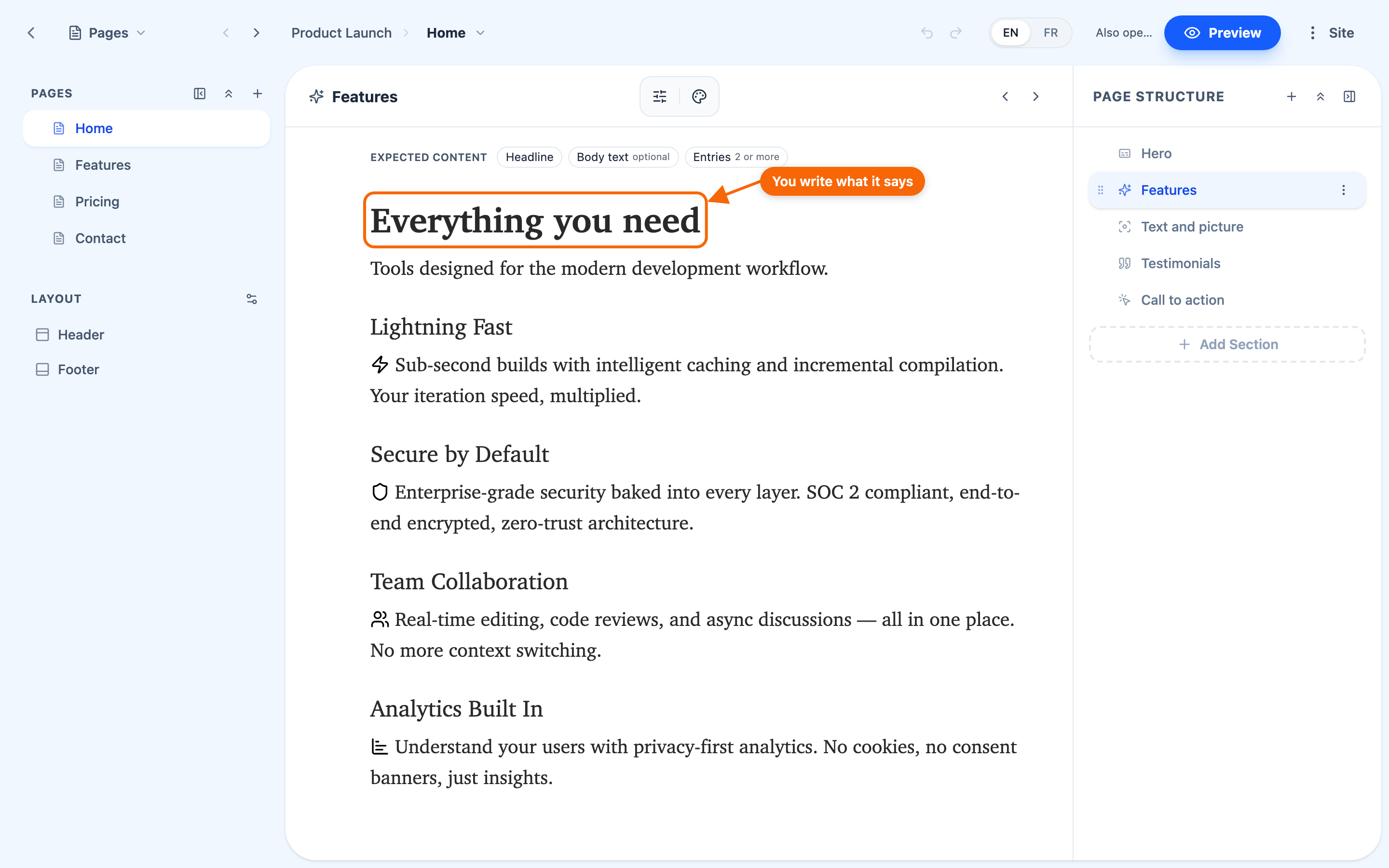The height and width of the screenshot is (868, 1389).
Task: Select the Footer layout item
Action: (x=146, y=369)
